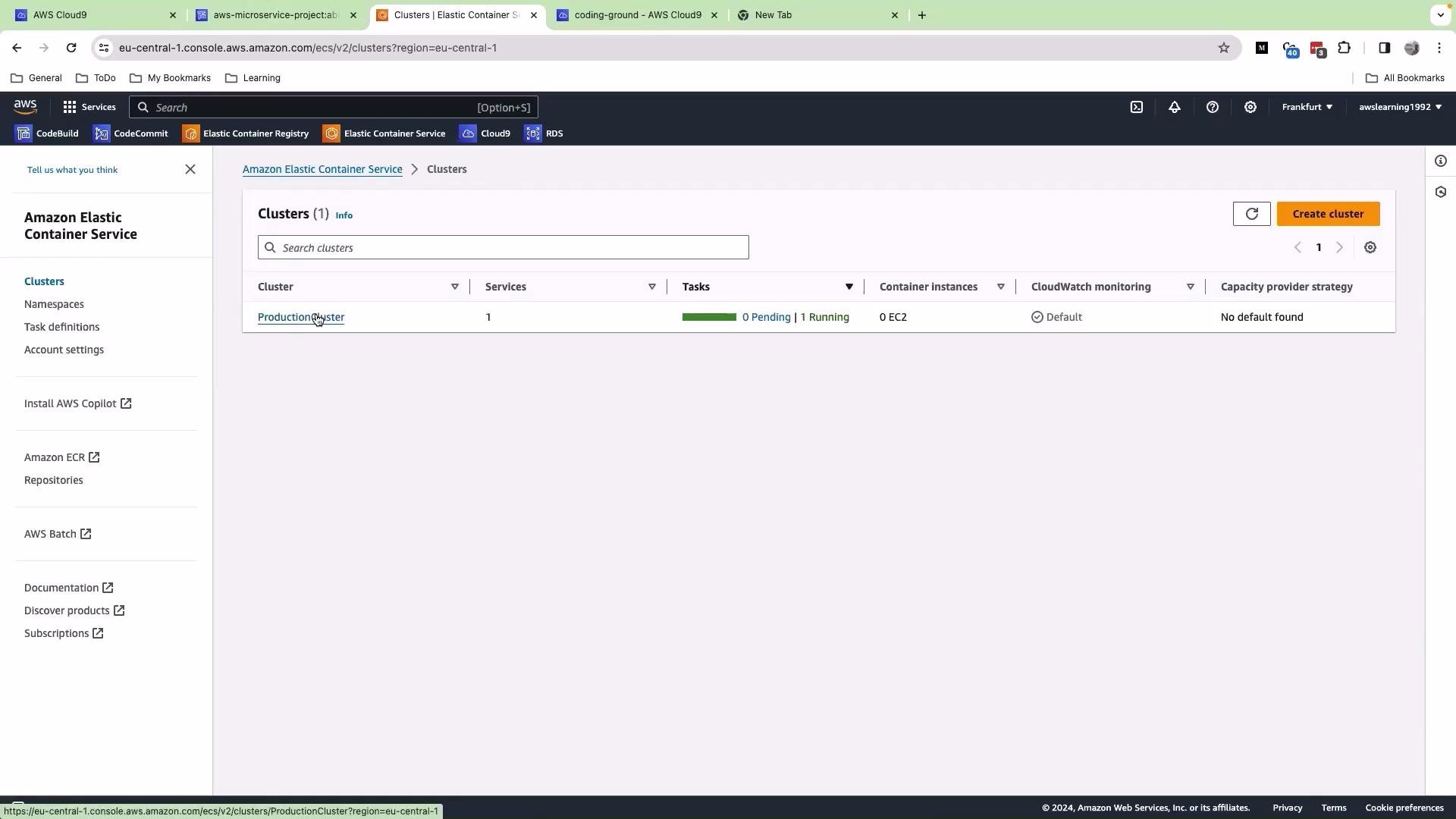Go back in browser history
The width and height of the screenshot is (1456, 819).
coord(17,48)
